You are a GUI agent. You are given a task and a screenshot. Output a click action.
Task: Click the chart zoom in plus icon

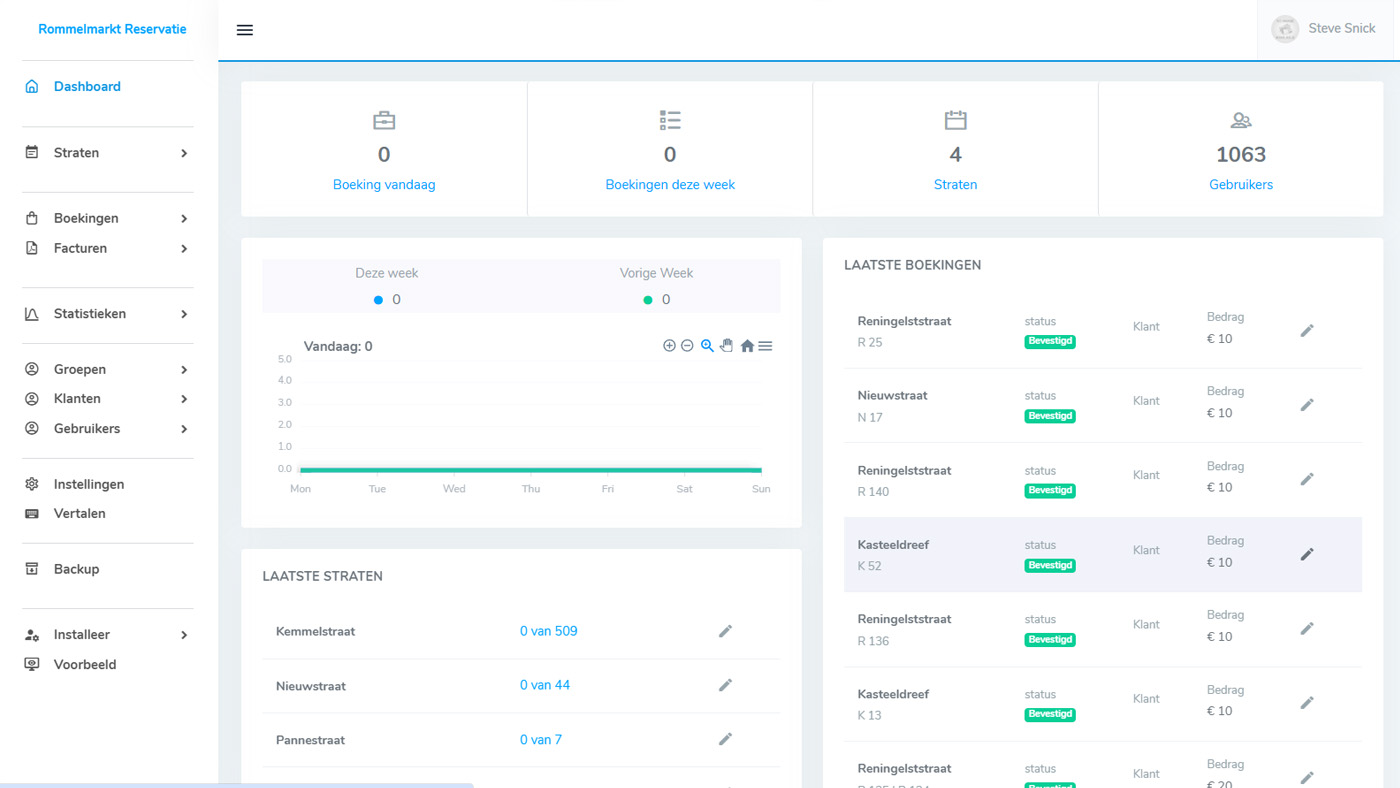point(669,346)
